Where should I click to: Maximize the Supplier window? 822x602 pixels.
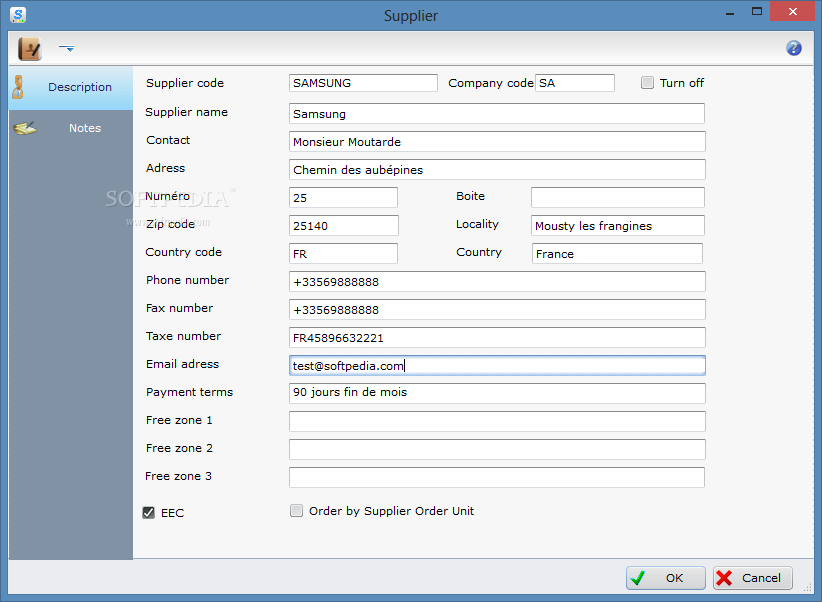[x=756, y=12]
